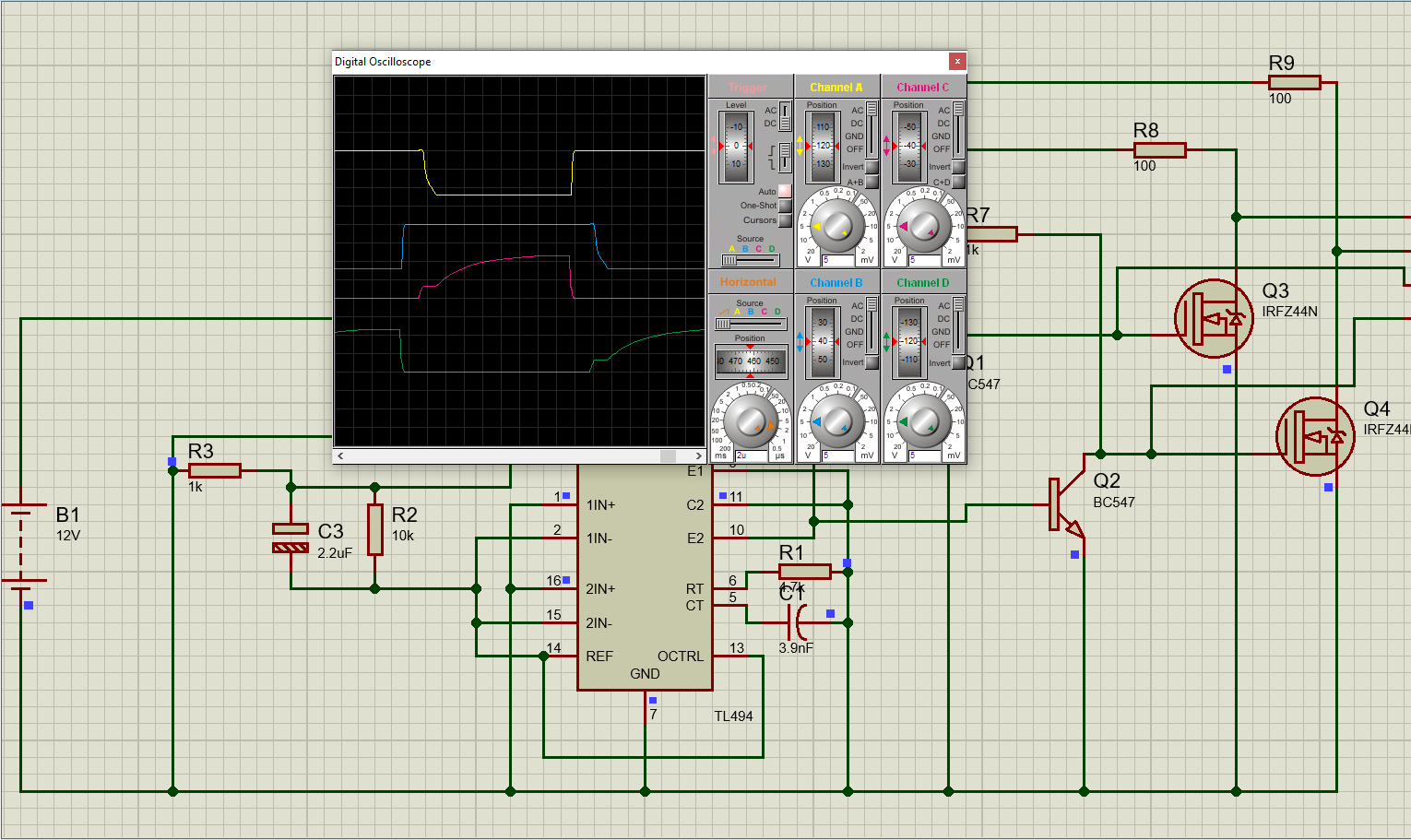This screenshot has height=840, width=1411.
Task: Click Channel A volts/div knob
Action: click(837, 226)
